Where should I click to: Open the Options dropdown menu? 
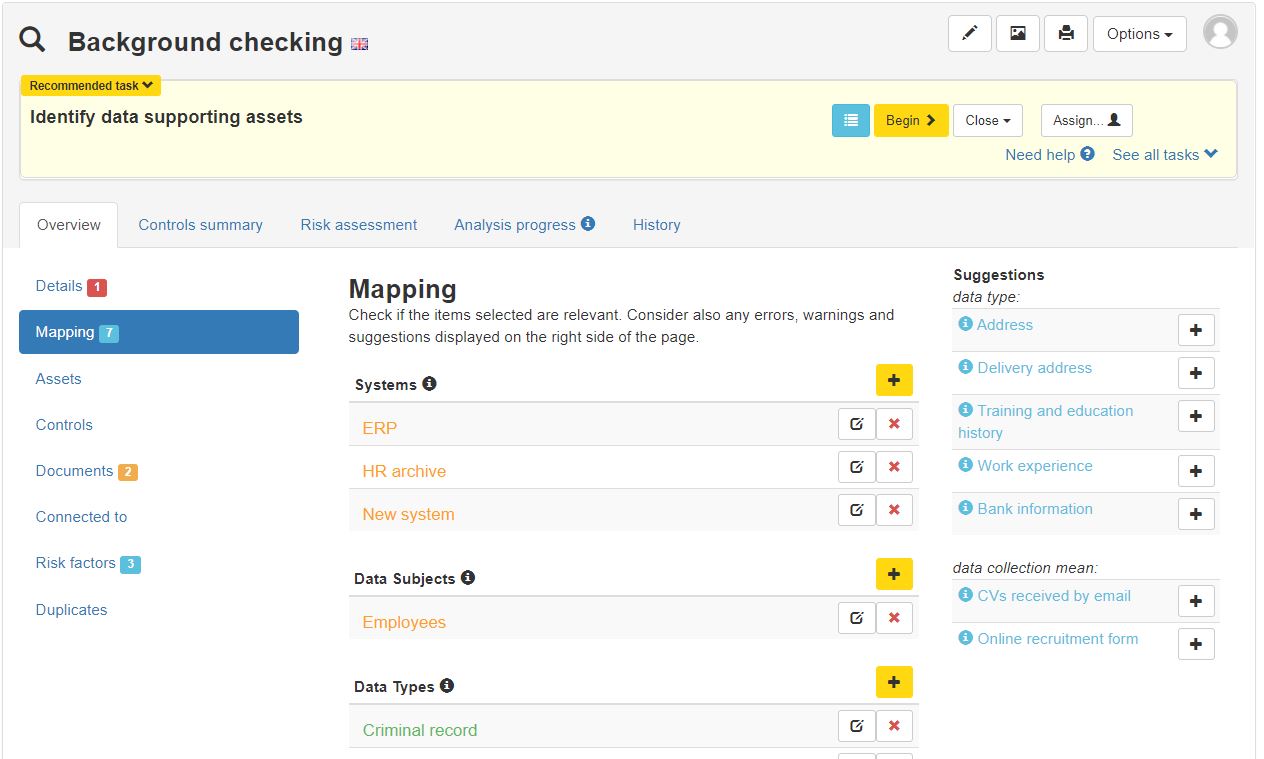[x=1139, y=34]
